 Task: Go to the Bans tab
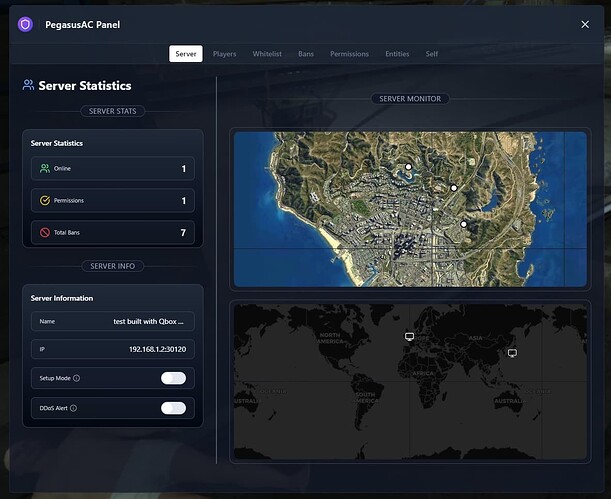click(306, 54)
